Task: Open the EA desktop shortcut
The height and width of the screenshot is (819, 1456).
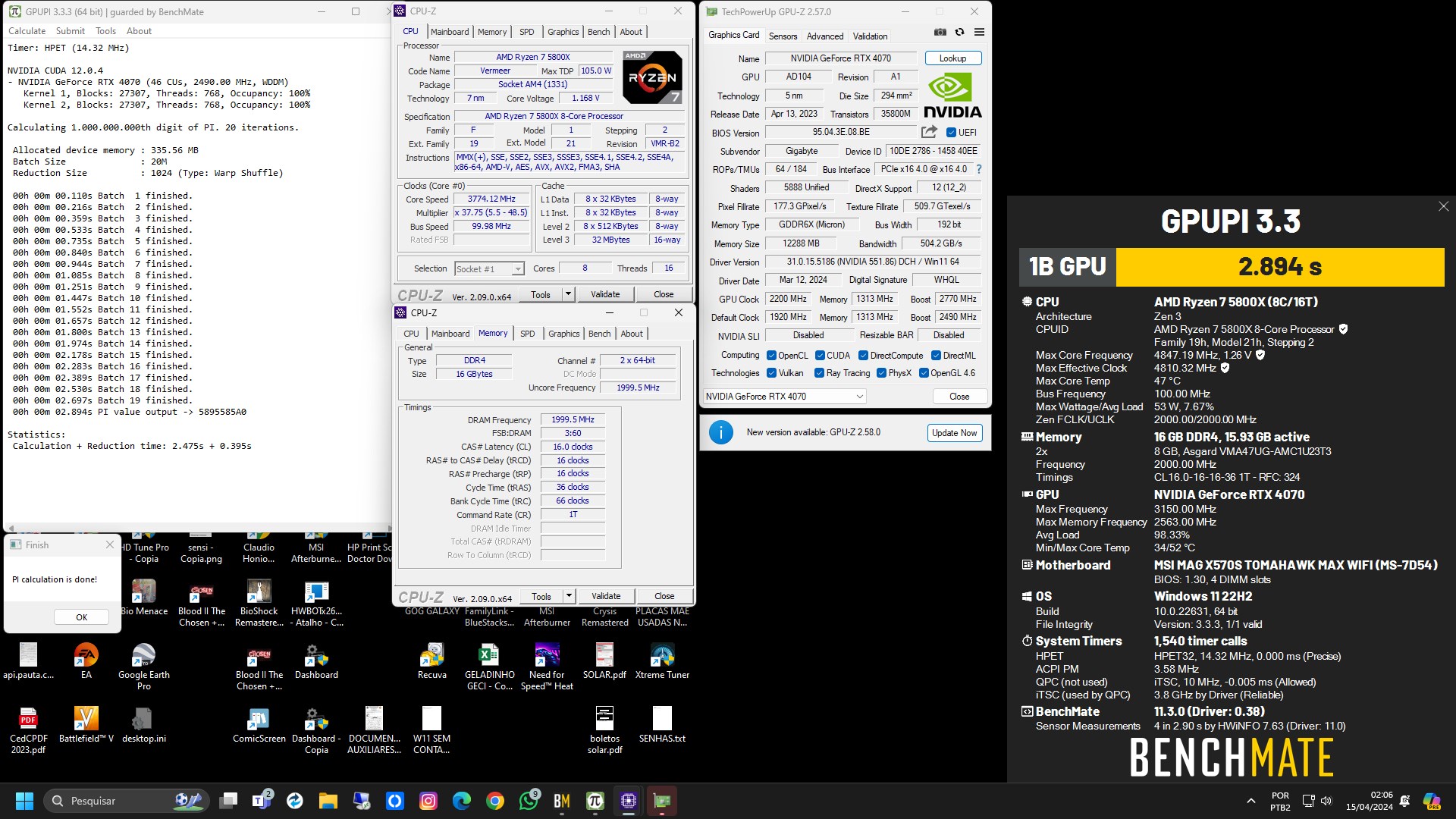Action: 86,661
